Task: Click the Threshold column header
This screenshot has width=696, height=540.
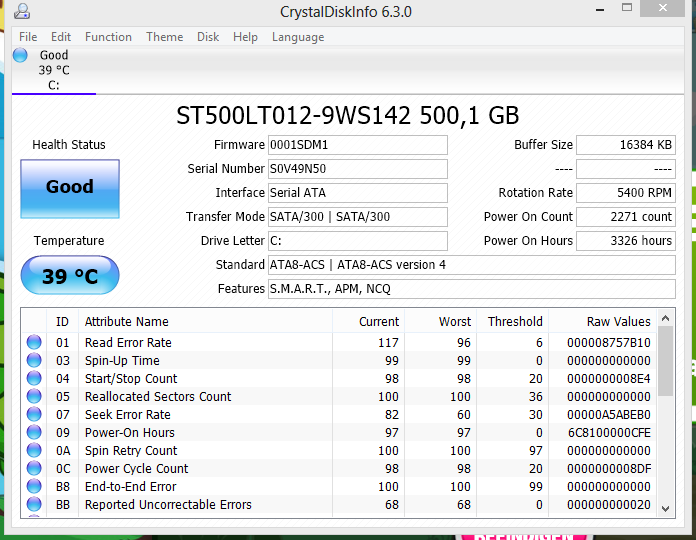Action: 513,322
